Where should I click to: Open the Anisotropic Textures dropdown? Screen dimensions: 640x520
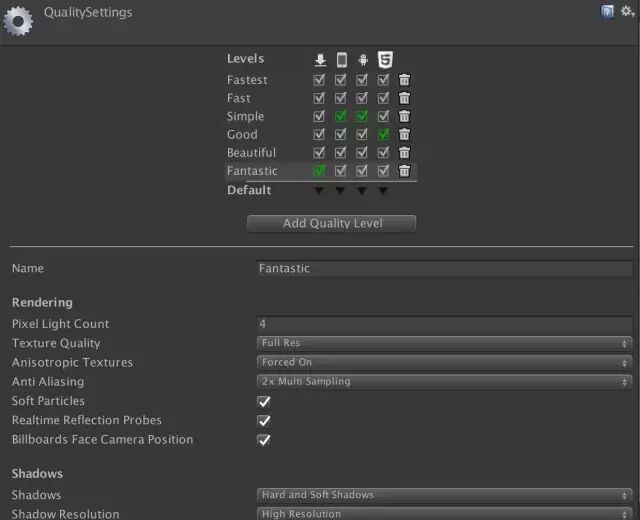tap(444, 362)
